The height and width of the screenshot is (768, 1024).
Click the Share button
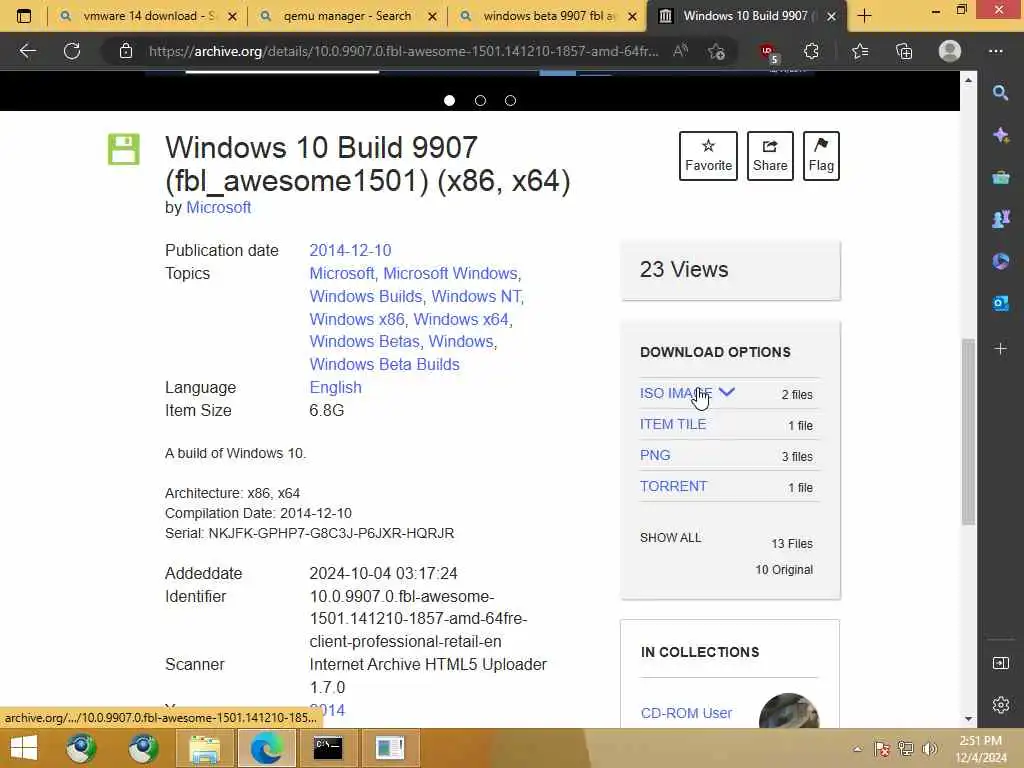(770, 155)
